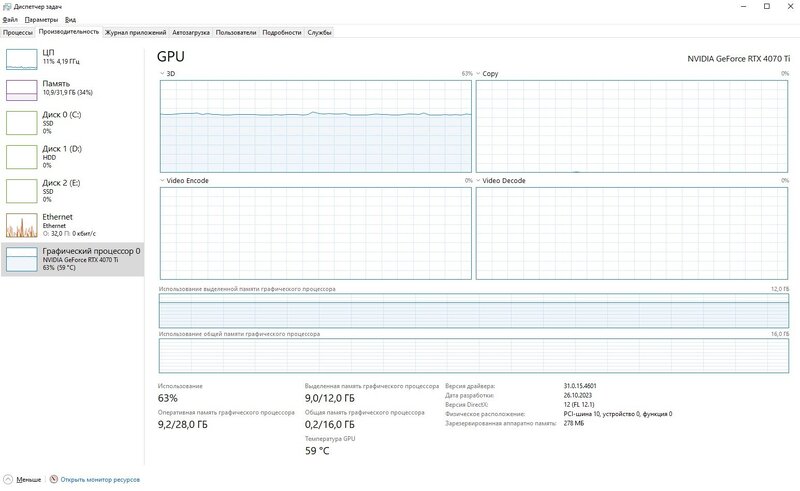Select the Ethernet activity graph thumbnail

click(21, 224)
